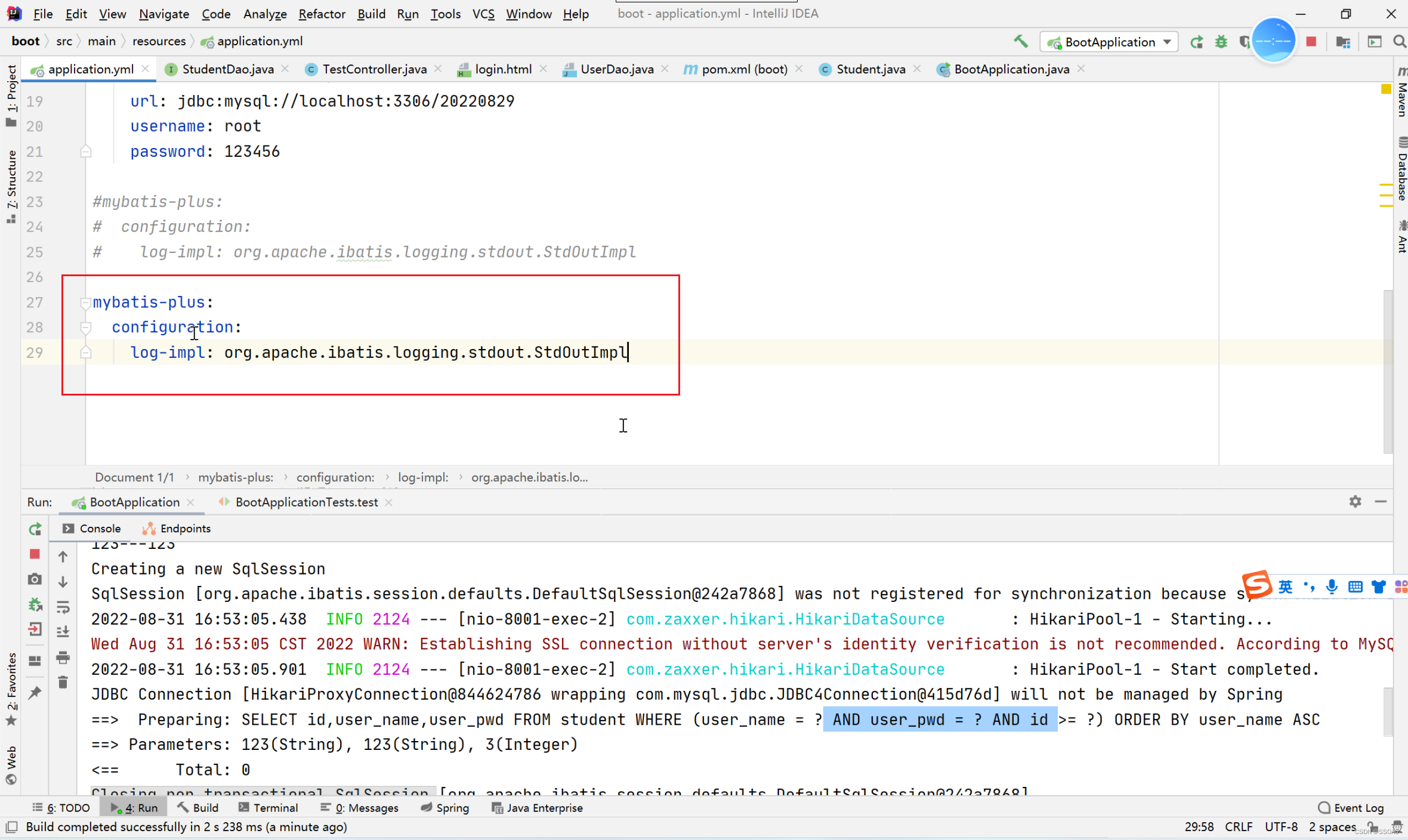Open the Project tool window sidebar
The image size is (1408, 840).
(x=11, y=95)
